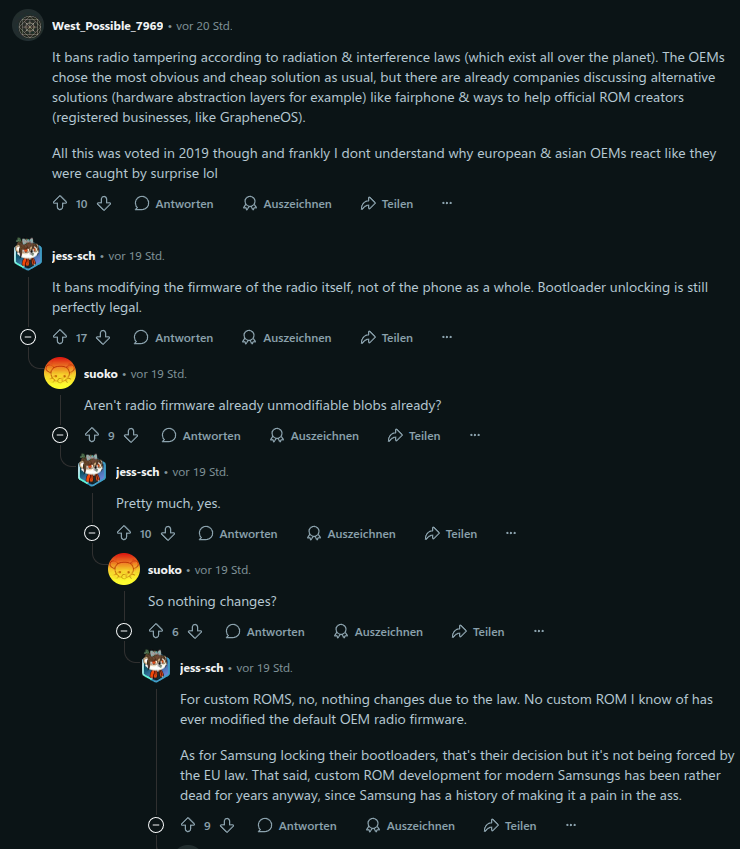Upvote jess-sch's bootloader unlocking comment

coord(60,337)
